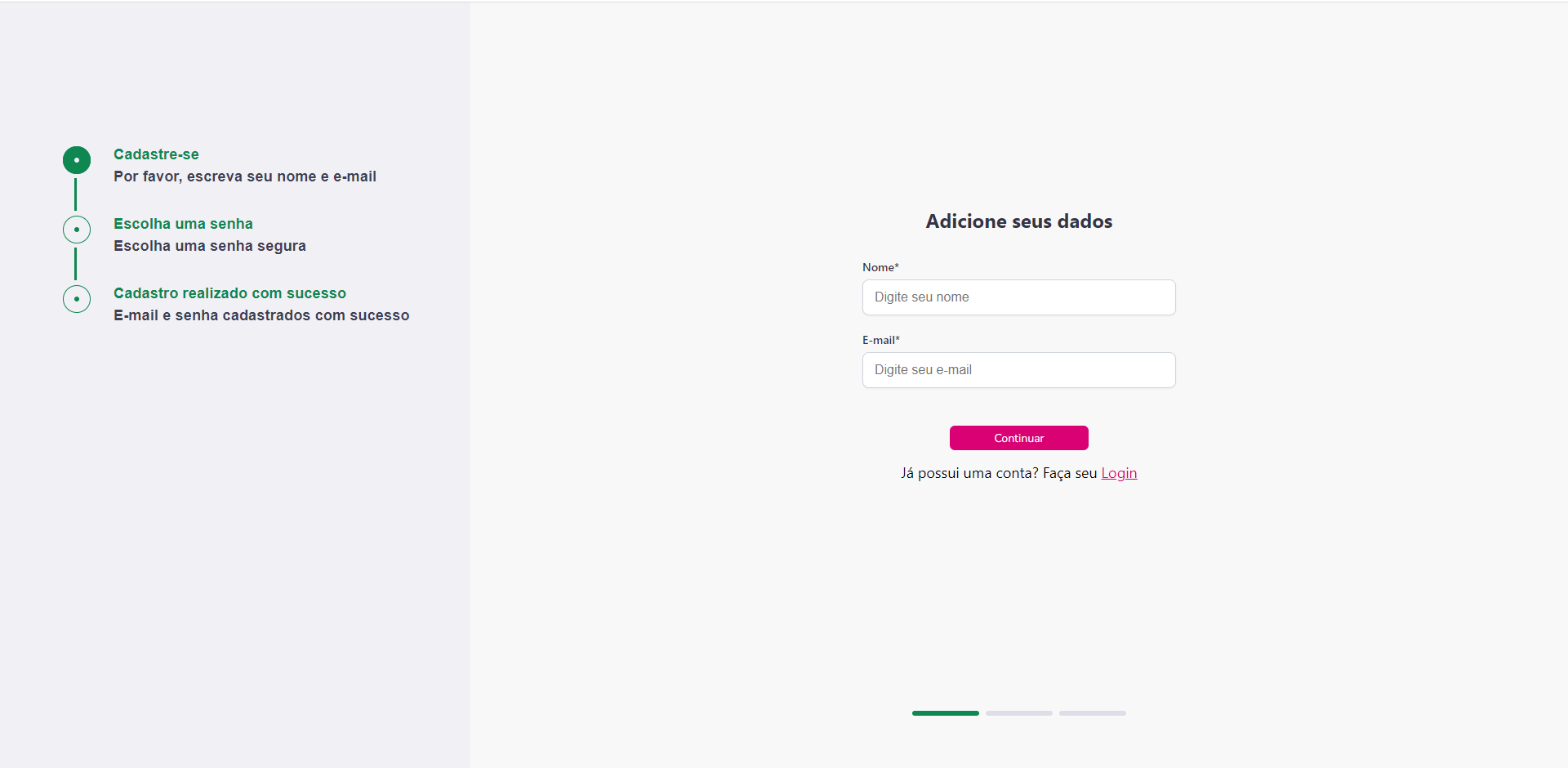This screenshot has height=768, width=1568.
Task: Select the Cadastro realizado com sucesso label
Action: tap(230, 293)
